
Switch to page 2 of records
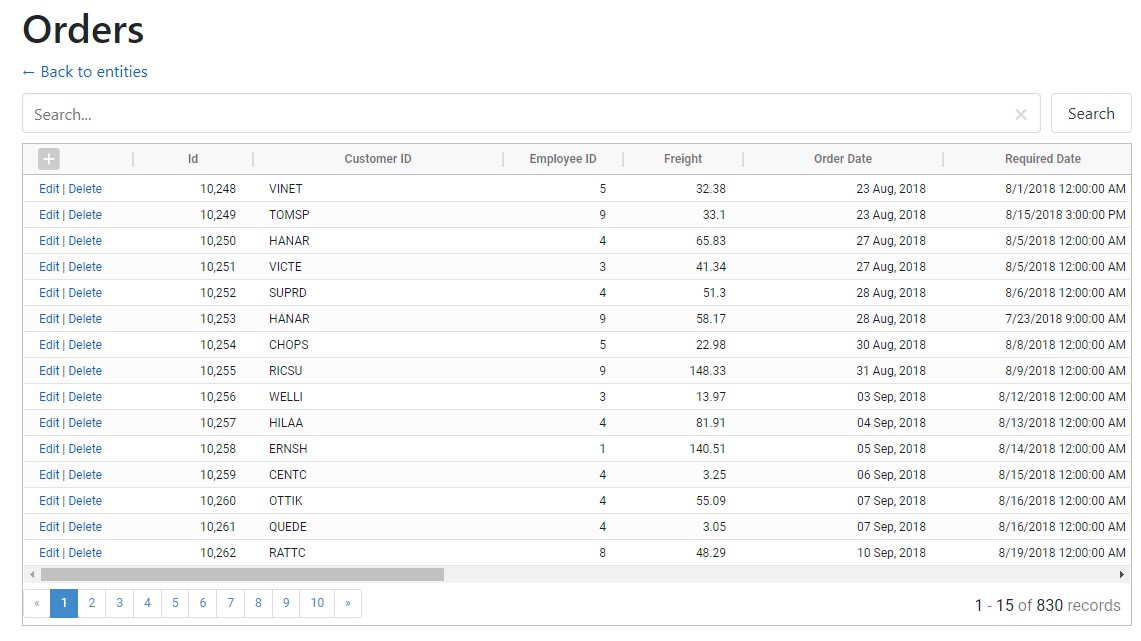point(92,603)
